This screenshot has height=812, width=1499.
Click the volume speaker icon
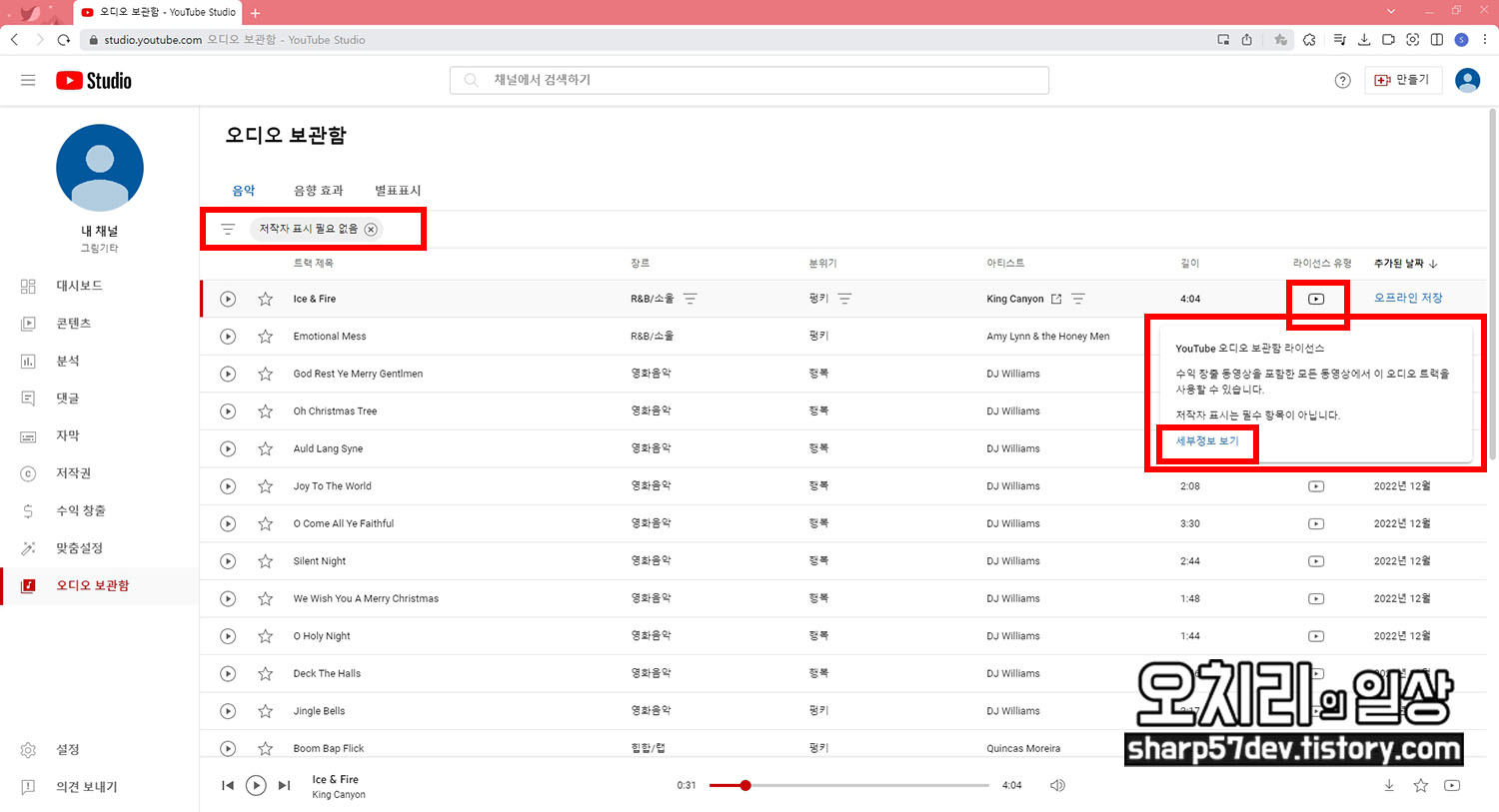tap(1057, 785)
